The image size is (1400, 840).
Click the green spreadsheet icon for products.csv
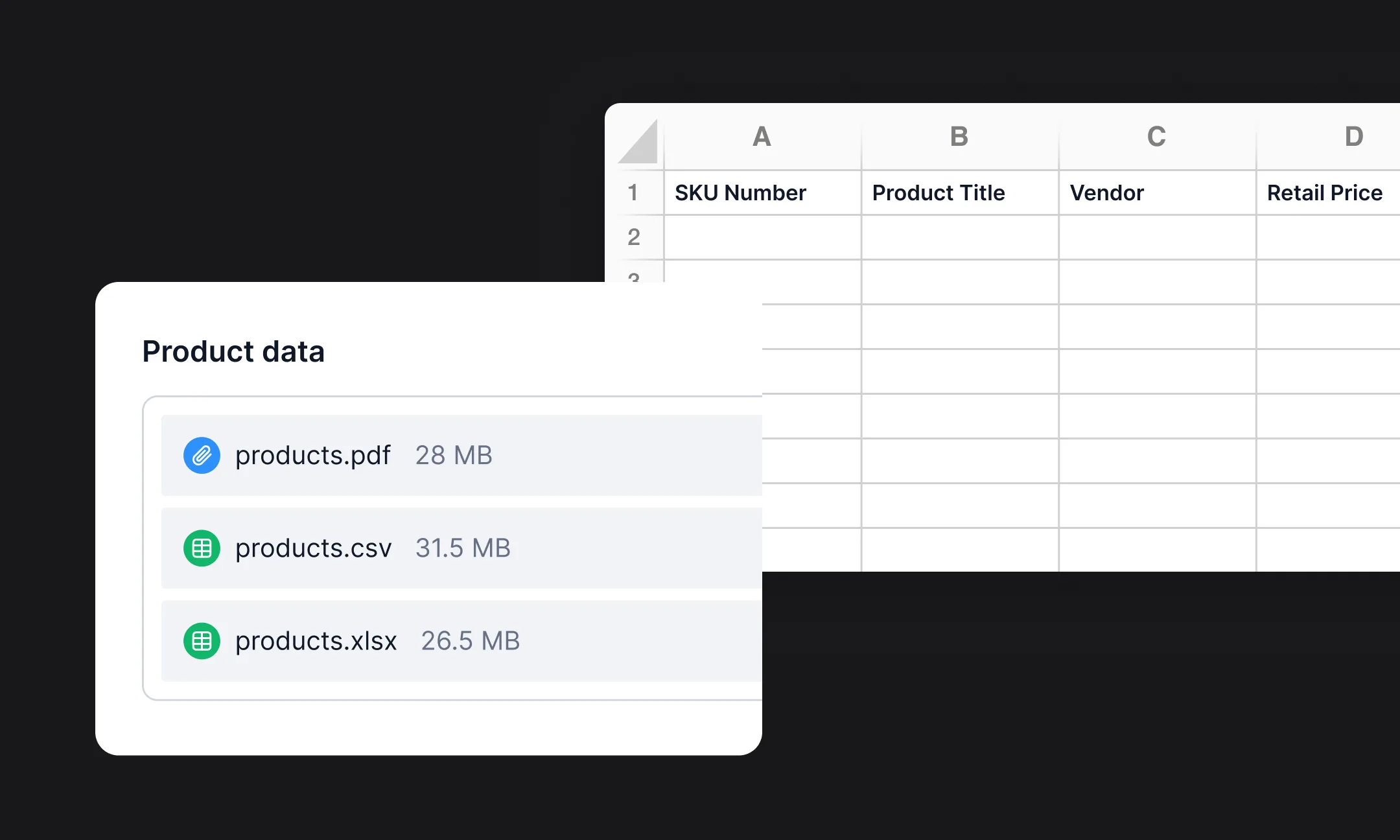pyautogui.click(x=202, y=548)
